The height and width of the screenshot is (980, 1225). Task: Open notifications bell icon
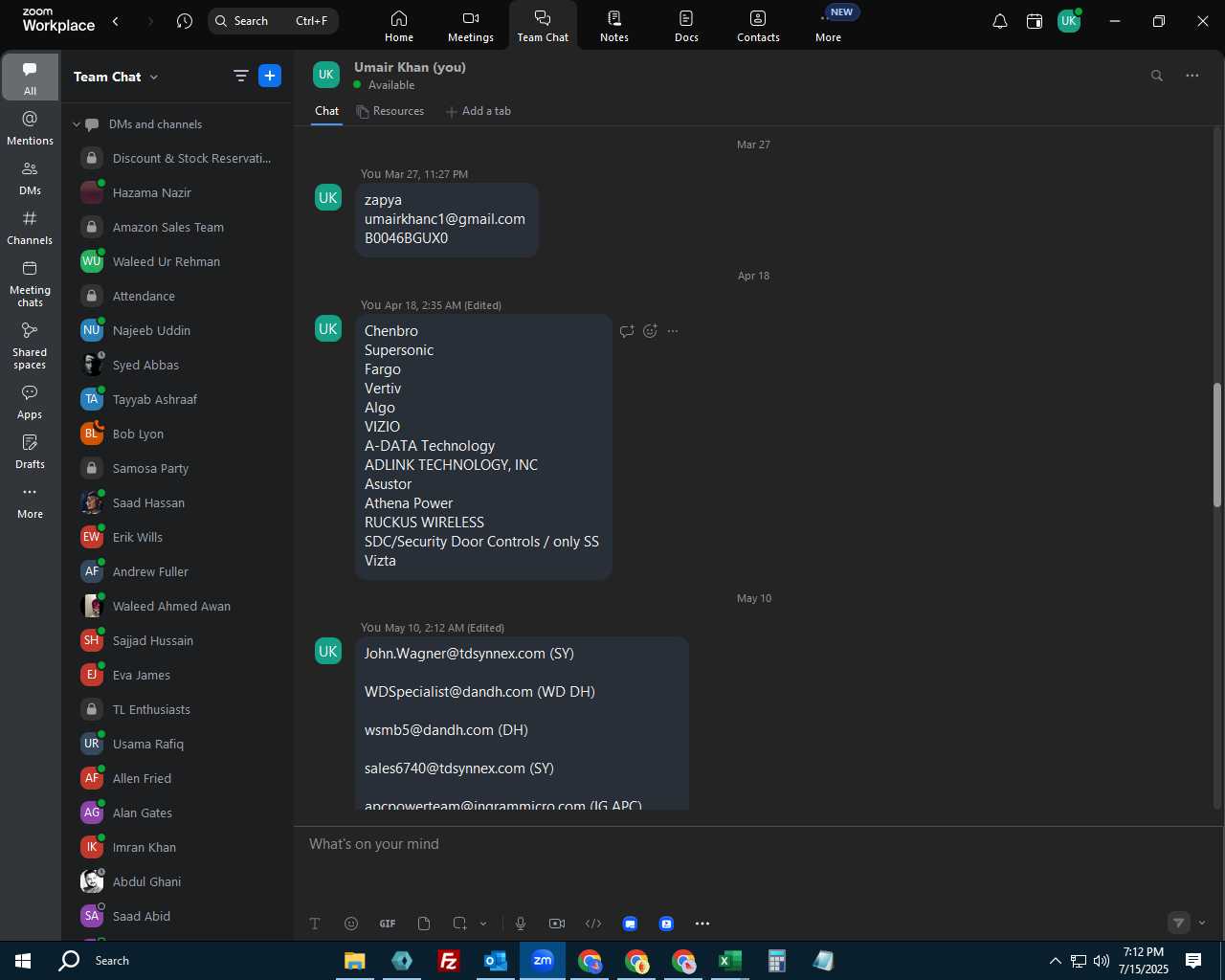tap(999, 21)
